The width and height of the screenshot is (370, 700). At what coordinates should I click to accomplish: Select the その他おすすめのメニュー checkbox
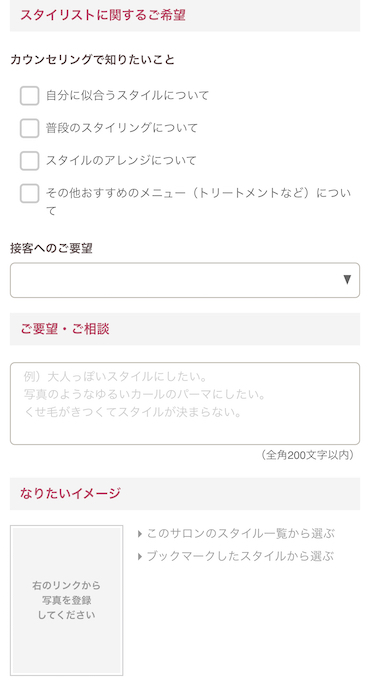[x=29, y=194]
